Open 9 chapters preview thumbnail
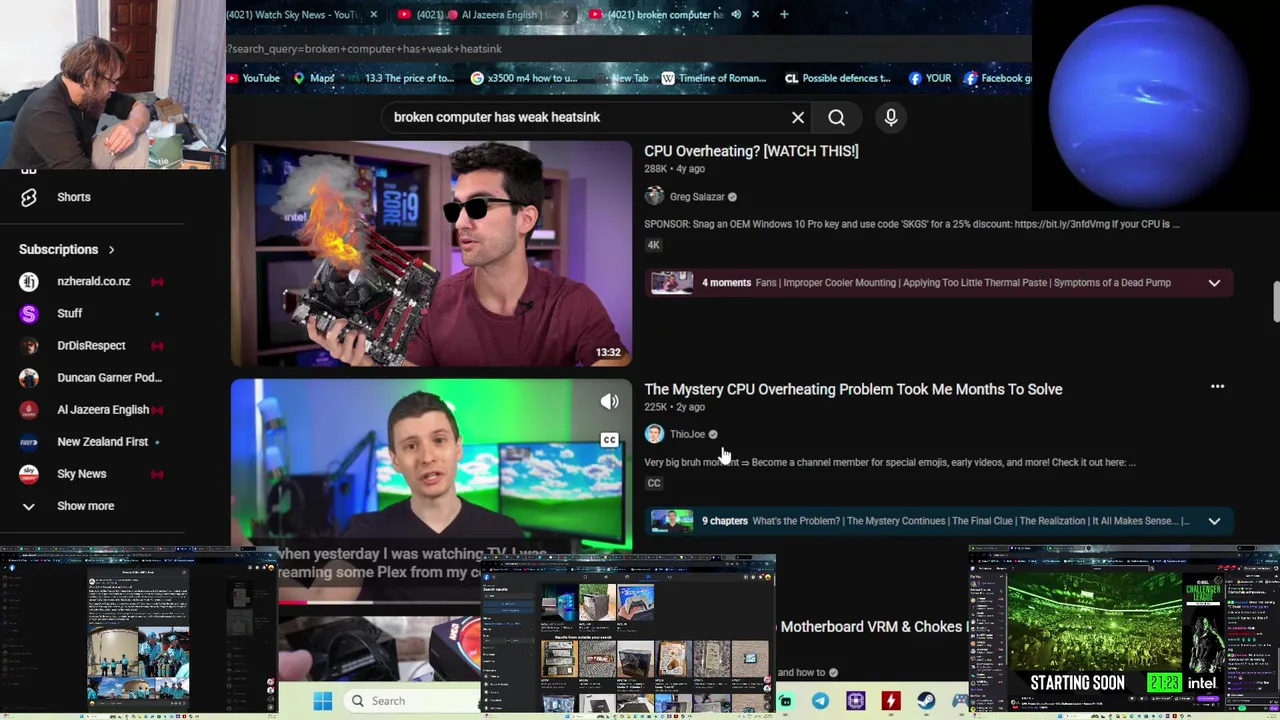 pyautogui.click(x=672, y=520)
